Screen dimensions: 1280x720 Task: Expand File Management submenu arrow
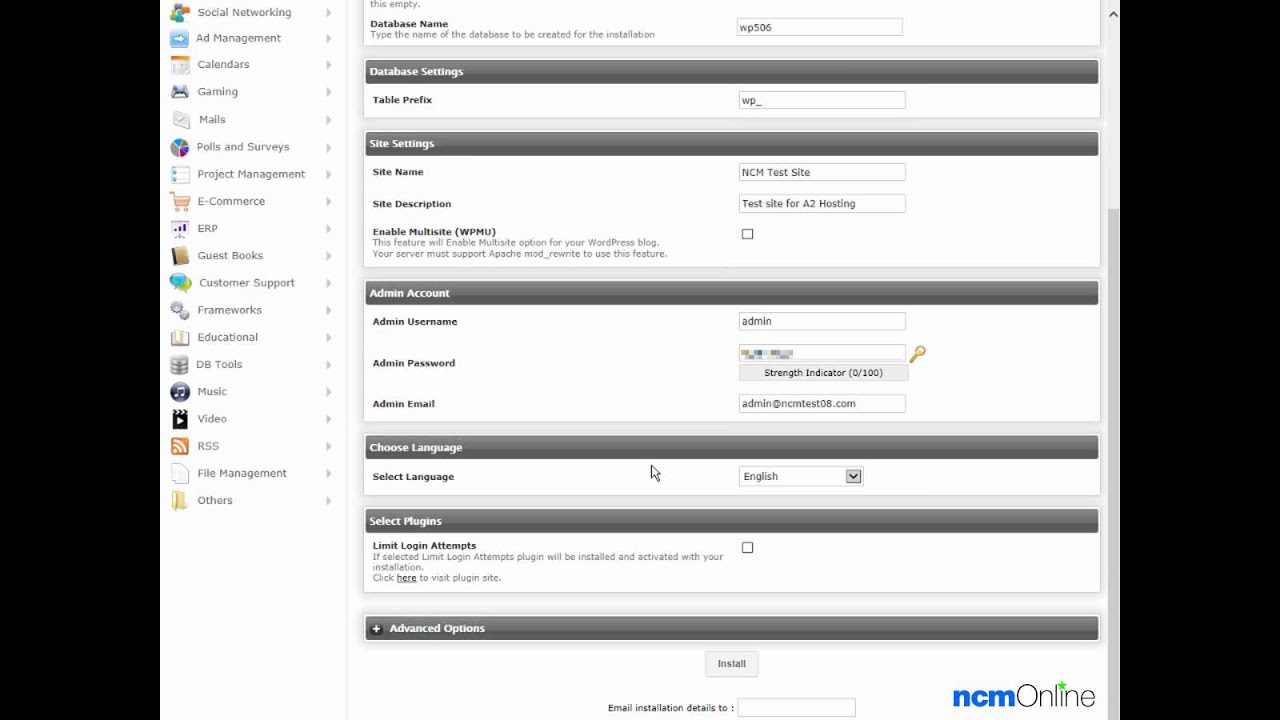[329, 474]
